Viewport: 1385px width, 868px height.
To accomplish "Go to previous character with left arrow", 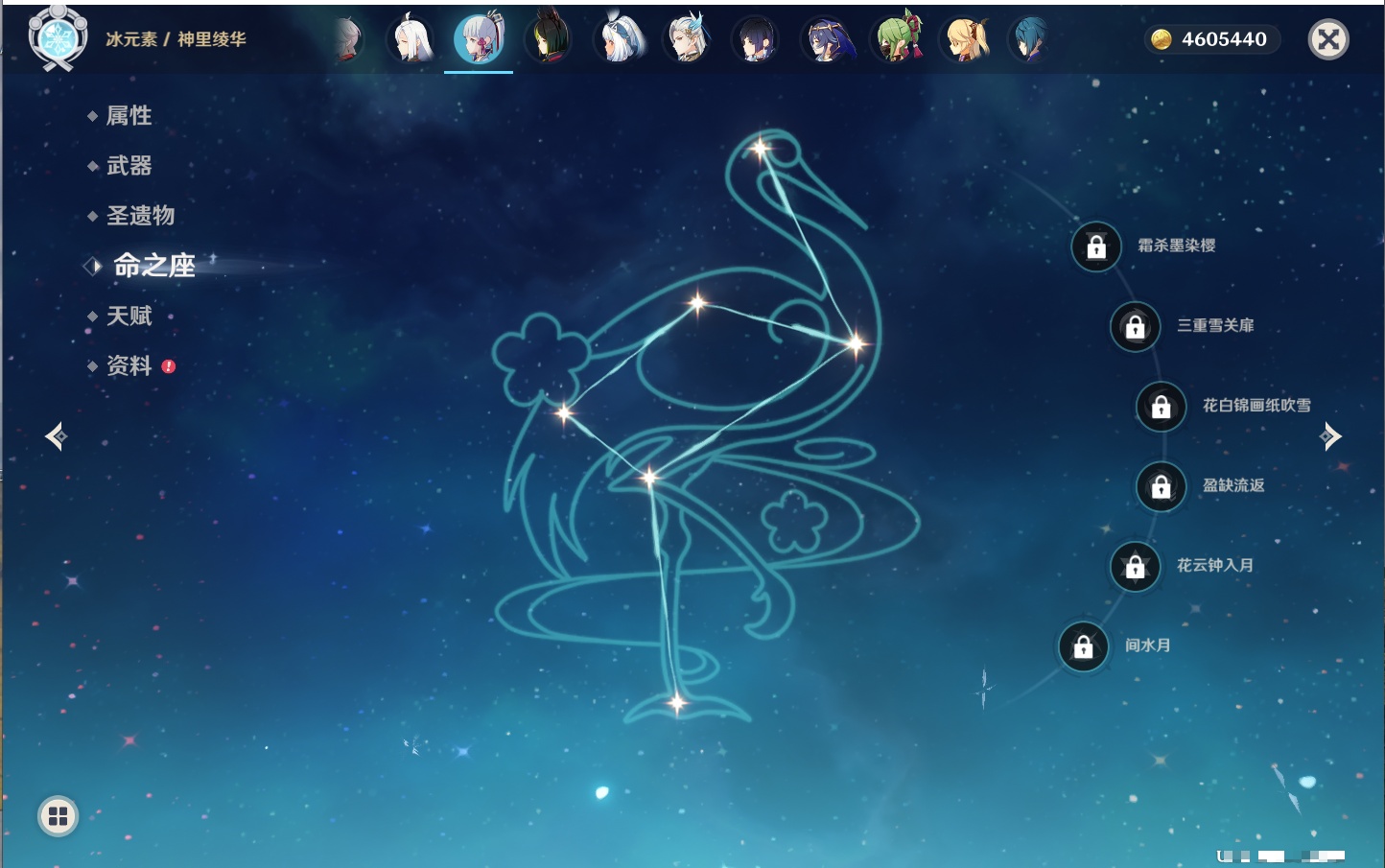I will pos(56,436).
